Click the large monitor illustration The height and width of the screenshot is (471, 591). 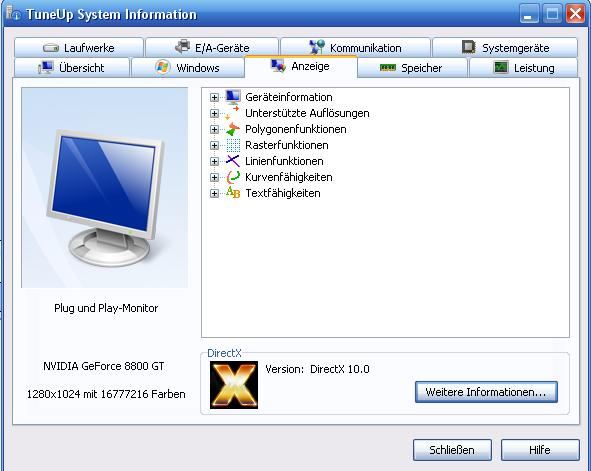[x=104, y=188]
